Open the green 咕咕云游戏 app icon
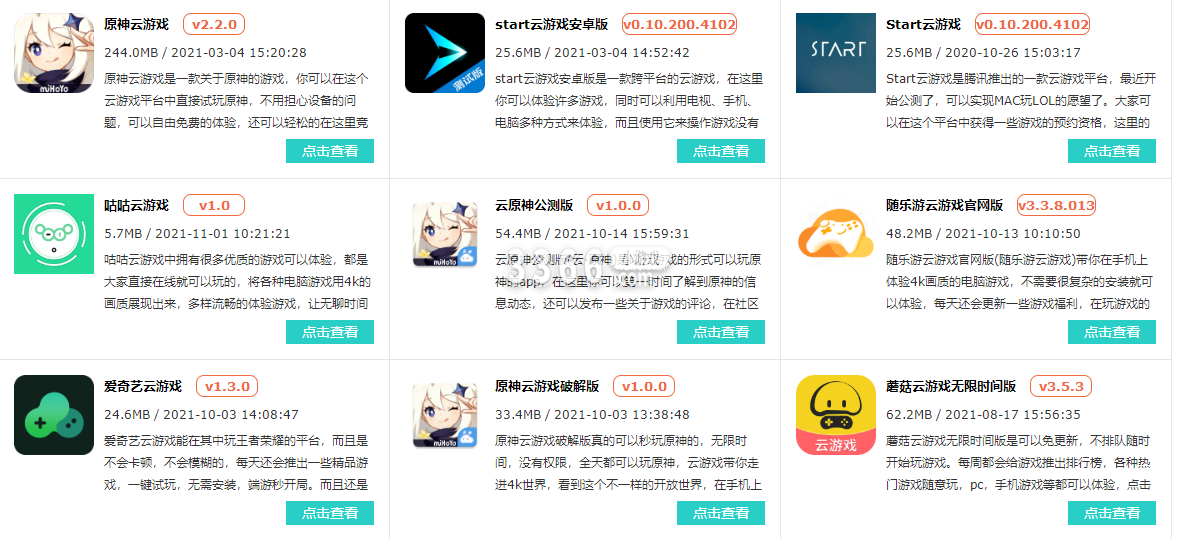The image size is (1177, 539). [x=54, y=234]
